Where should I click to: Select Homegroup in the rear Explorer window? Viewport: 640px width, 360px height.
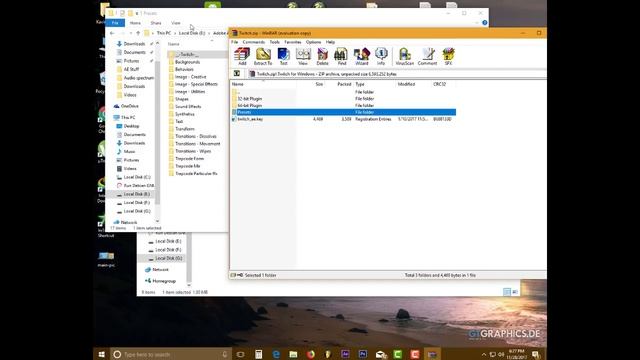click(x=164, y=281)
